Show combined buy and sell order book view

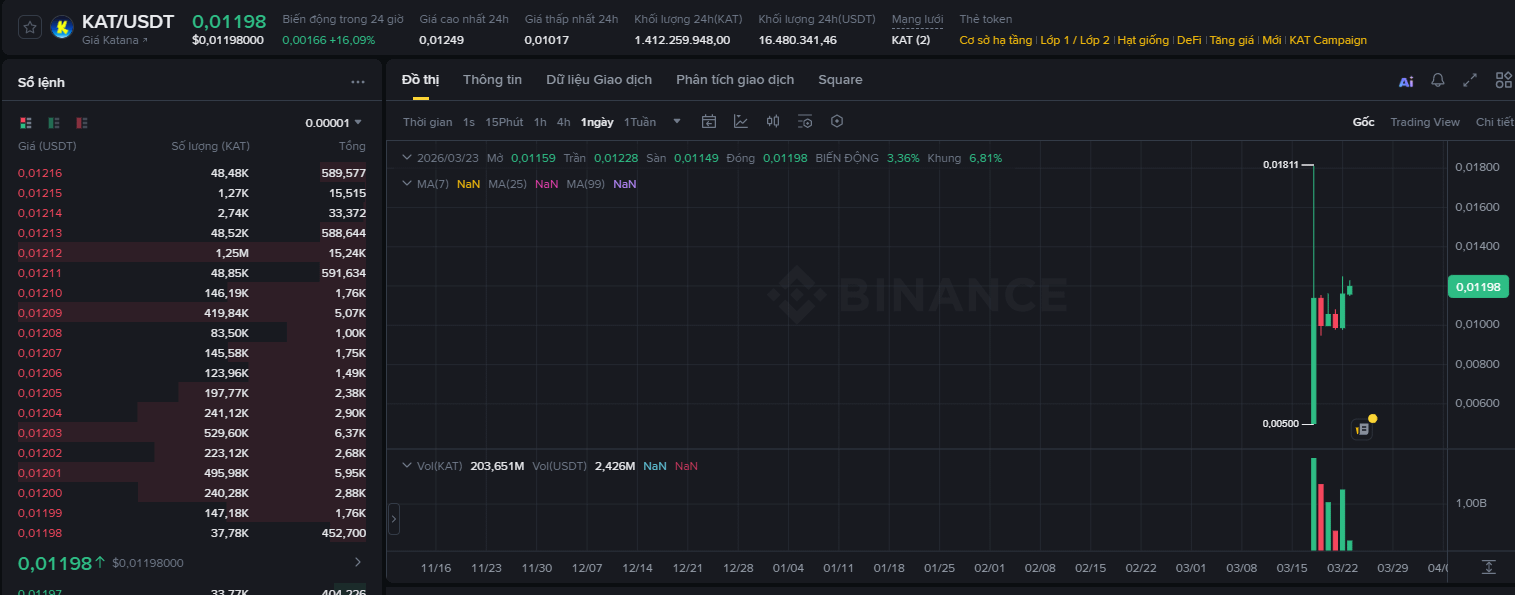[26, 122]
